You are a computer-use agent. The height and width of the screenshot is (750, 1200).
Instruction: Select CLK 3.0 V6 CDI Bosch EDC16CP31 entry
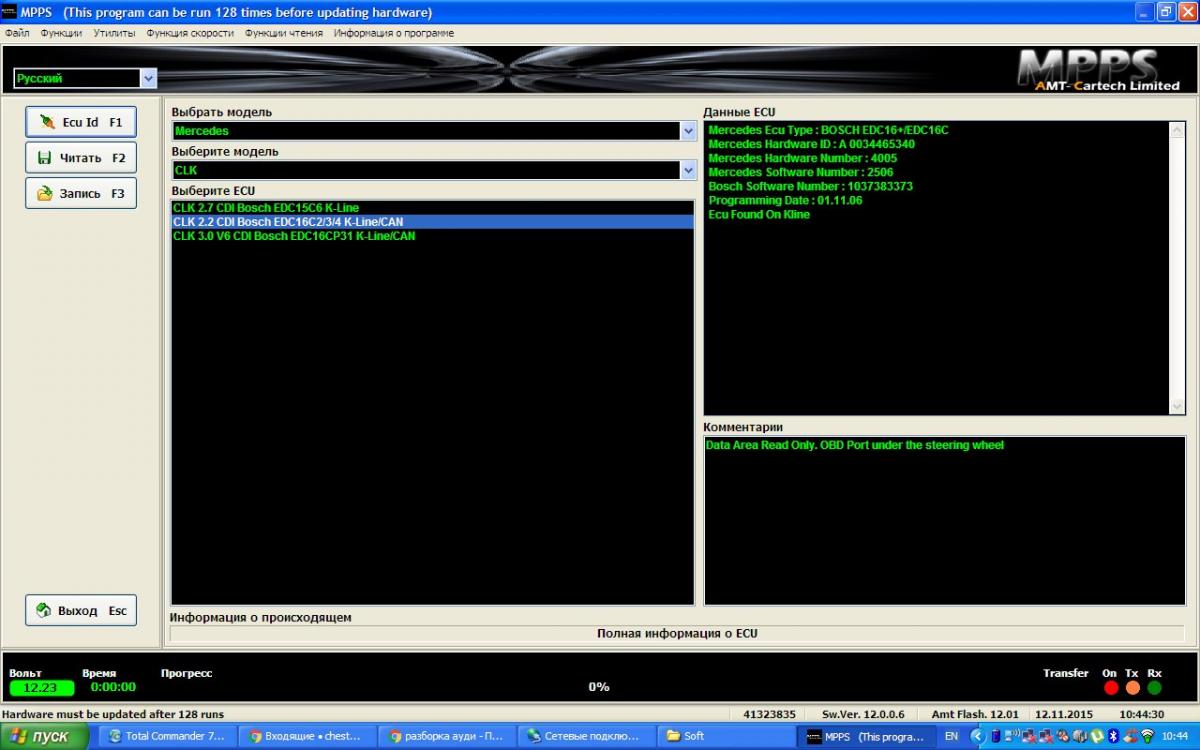(433, 236)
